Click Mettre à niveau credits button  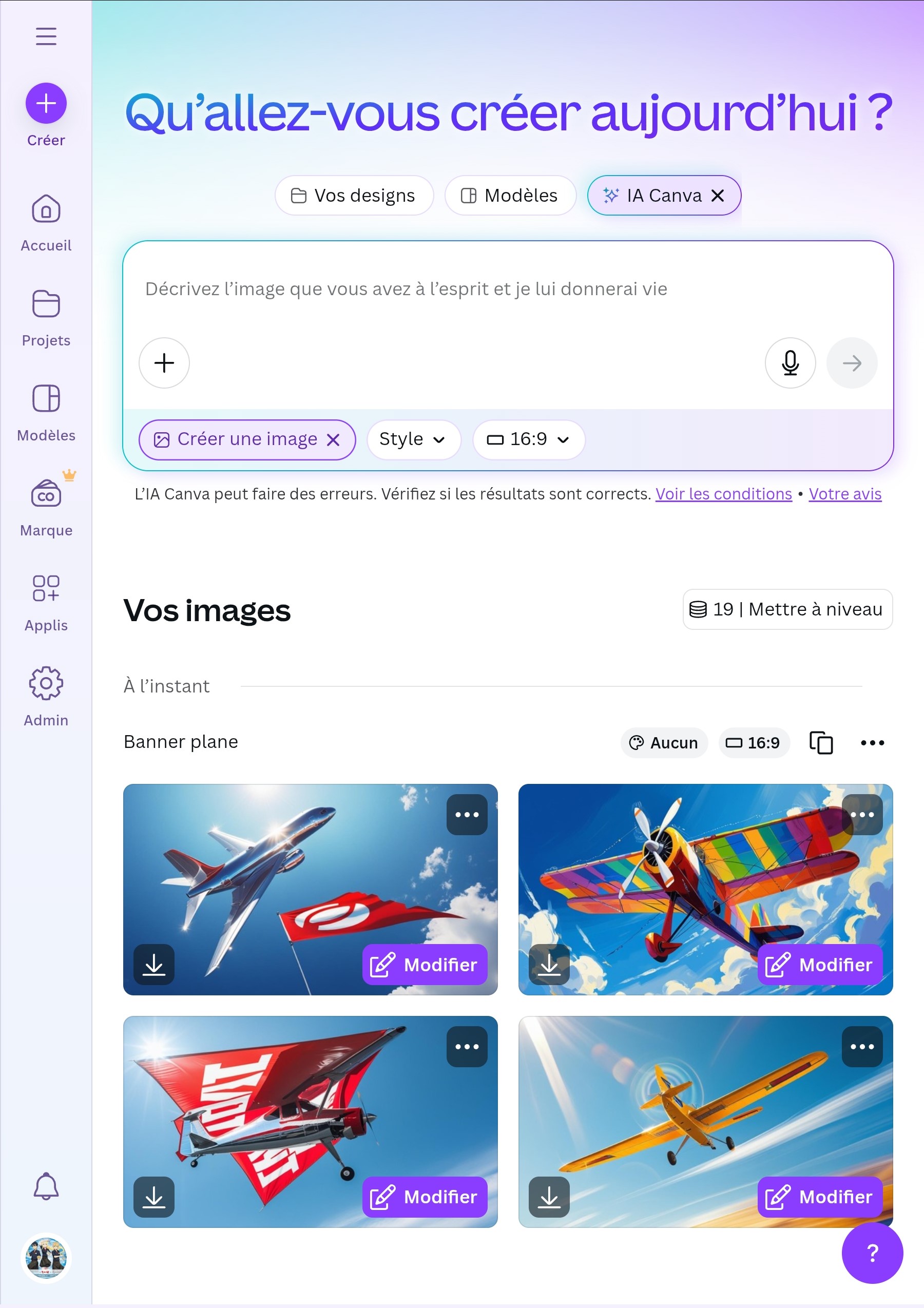coord(787,609)
